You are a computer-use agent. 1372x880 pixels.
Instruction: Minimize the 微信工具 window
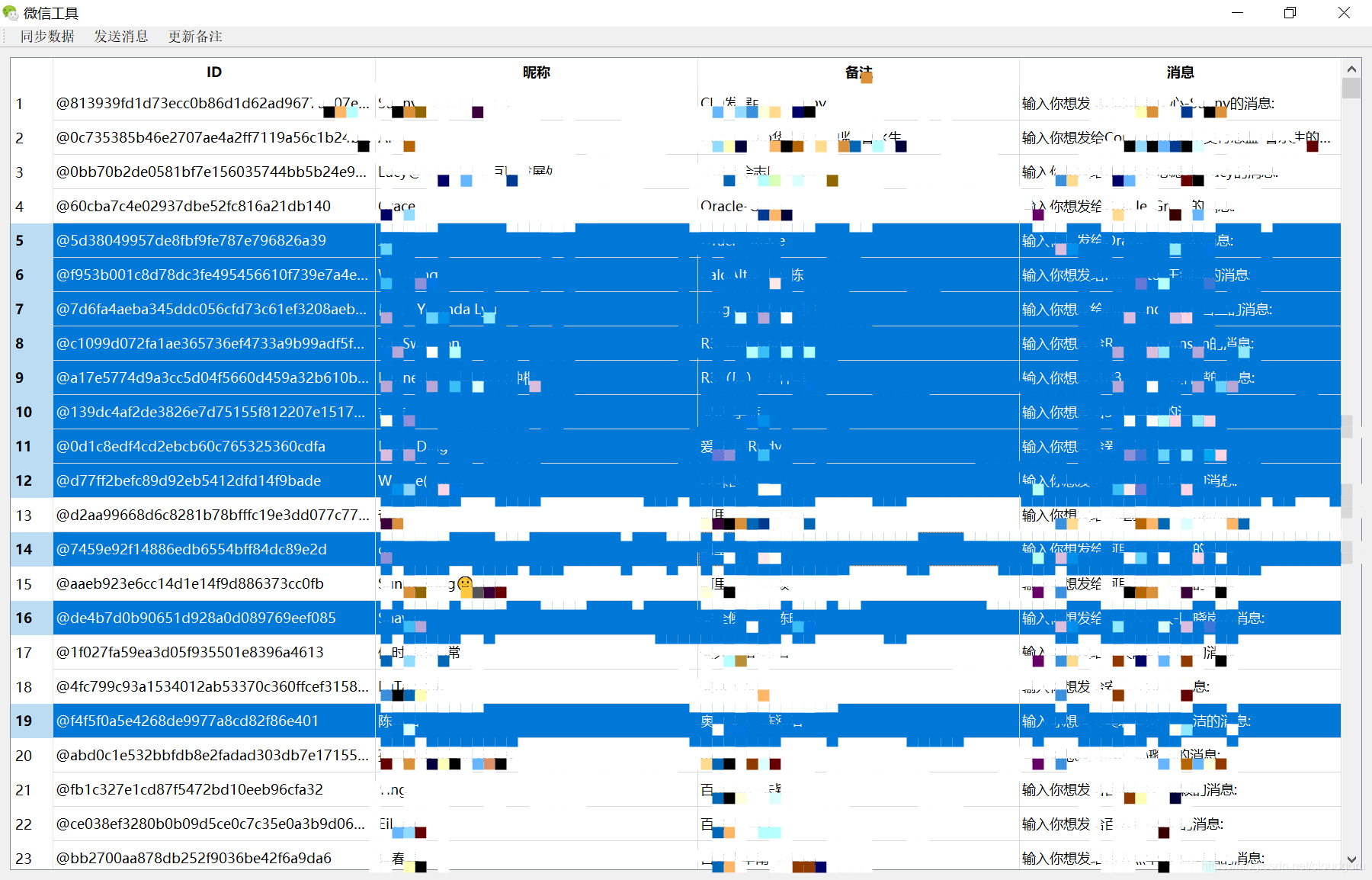(x=1238, y=13)
